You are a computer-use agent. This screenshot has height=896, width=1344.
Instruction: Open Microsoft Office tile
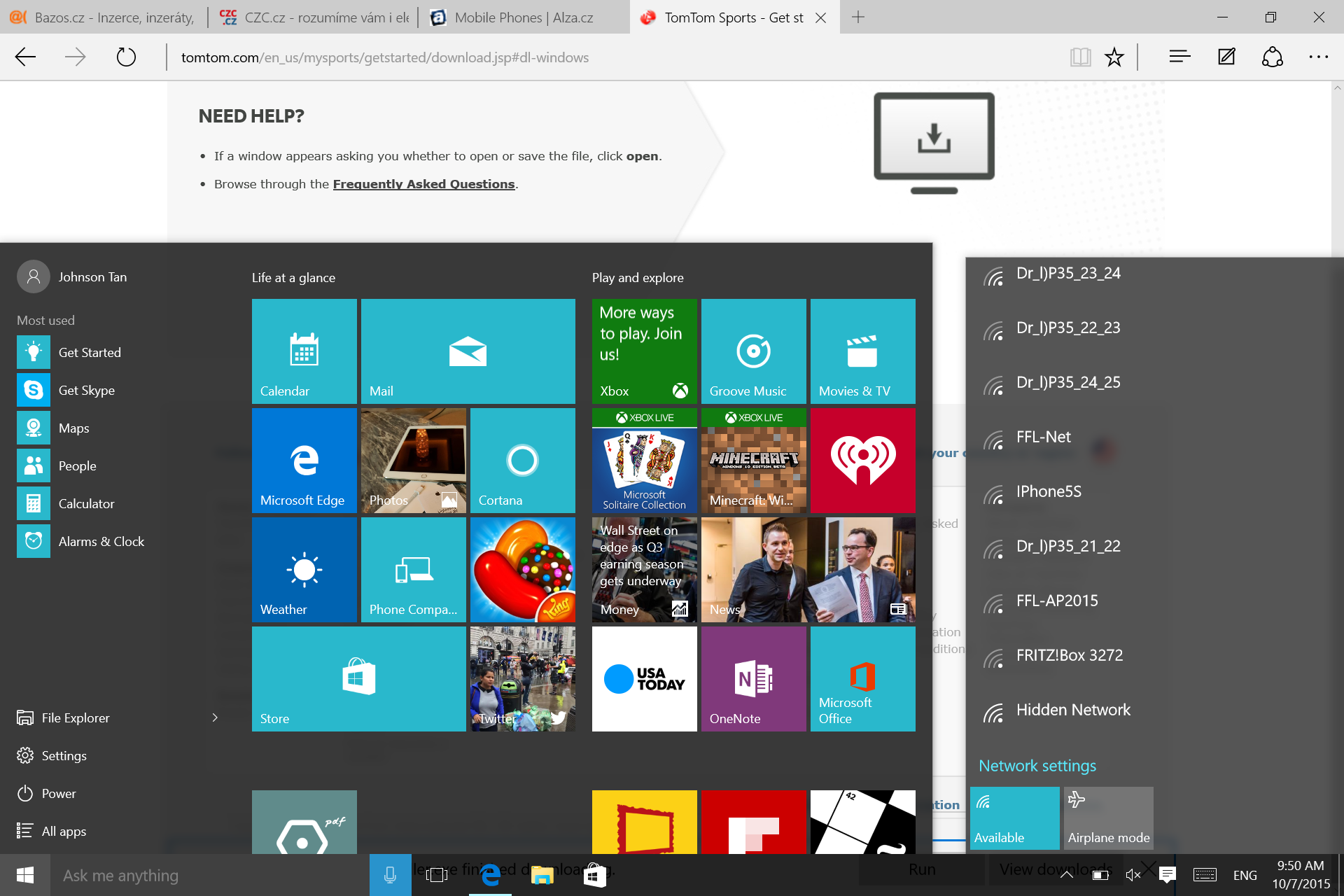862,678
